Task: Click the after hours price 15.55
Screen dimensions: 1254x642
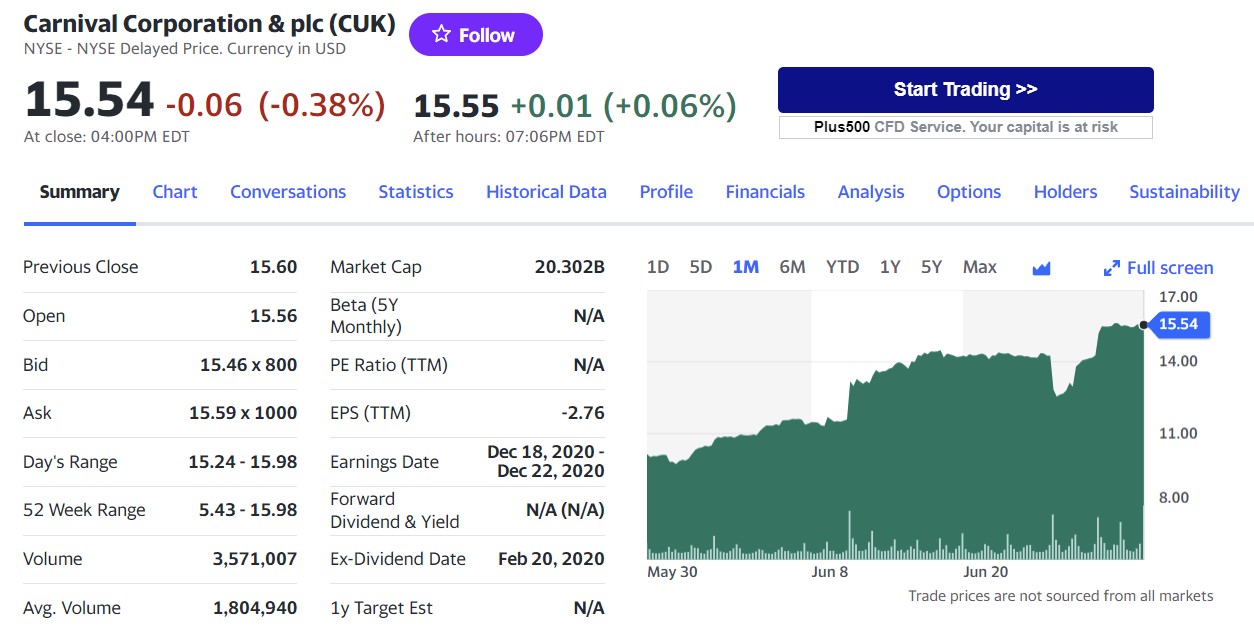Action: pyautogui.click(x=456, y=105)
